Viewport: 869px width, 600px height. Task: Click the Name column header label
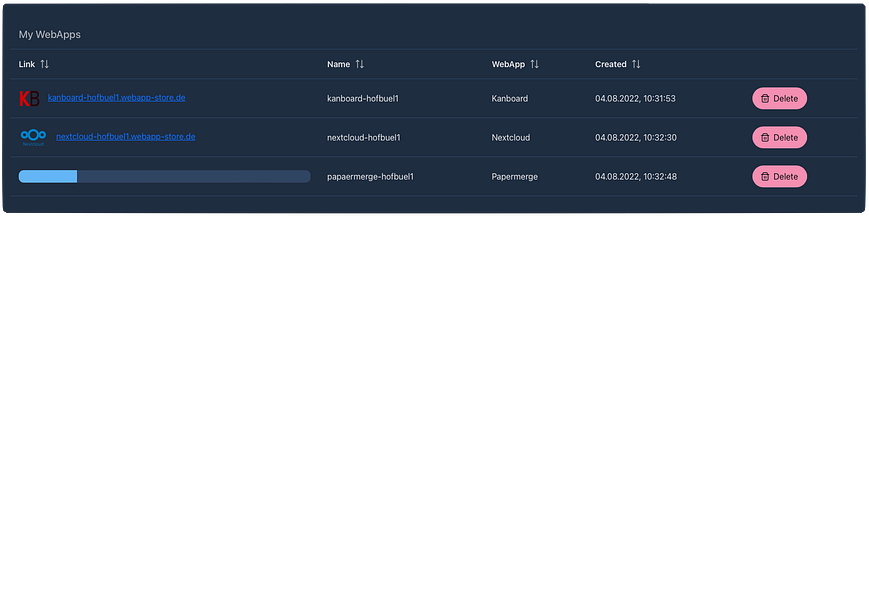click(x=339, y=64)
